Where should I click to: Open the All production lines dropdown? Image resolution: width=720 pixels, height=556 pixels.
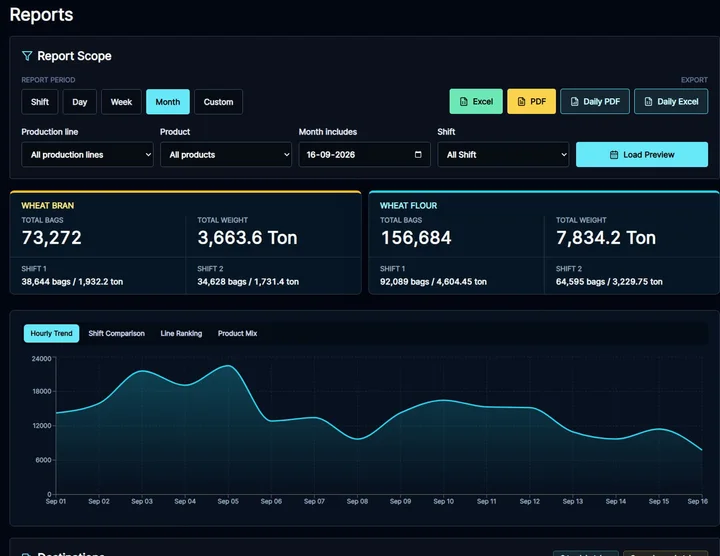pyautogui.click(x=87, y=154)
